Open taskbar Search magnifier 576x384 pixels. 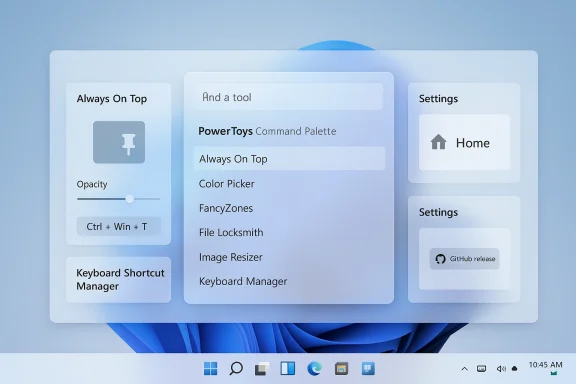coord(236,368)
